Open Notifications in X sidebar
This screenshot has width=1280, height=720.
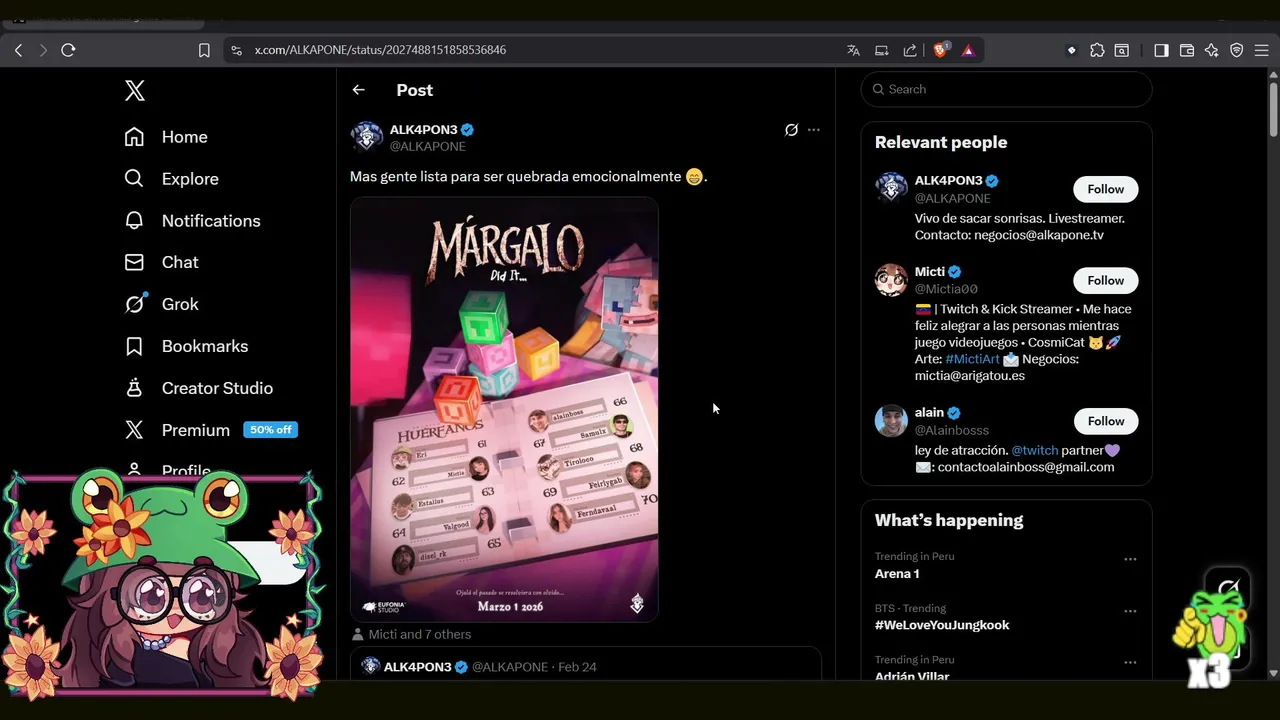click(x=192, y=221)
